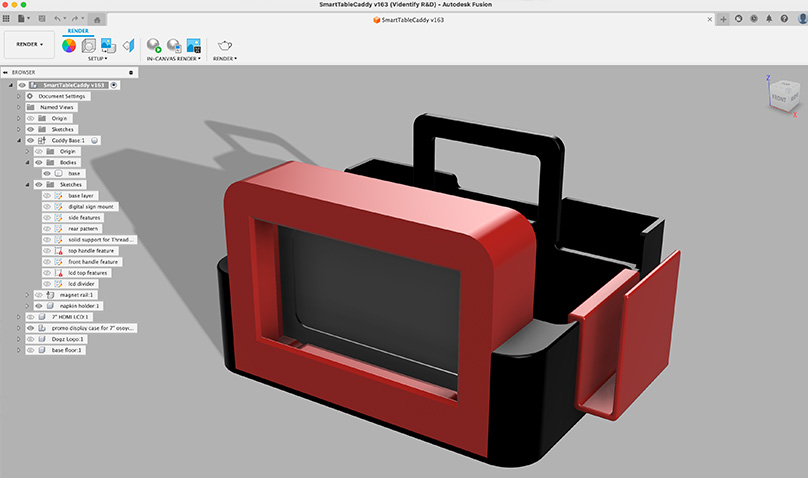
Task: Show the digital sign mount sketch
Action: coord(47,207)
